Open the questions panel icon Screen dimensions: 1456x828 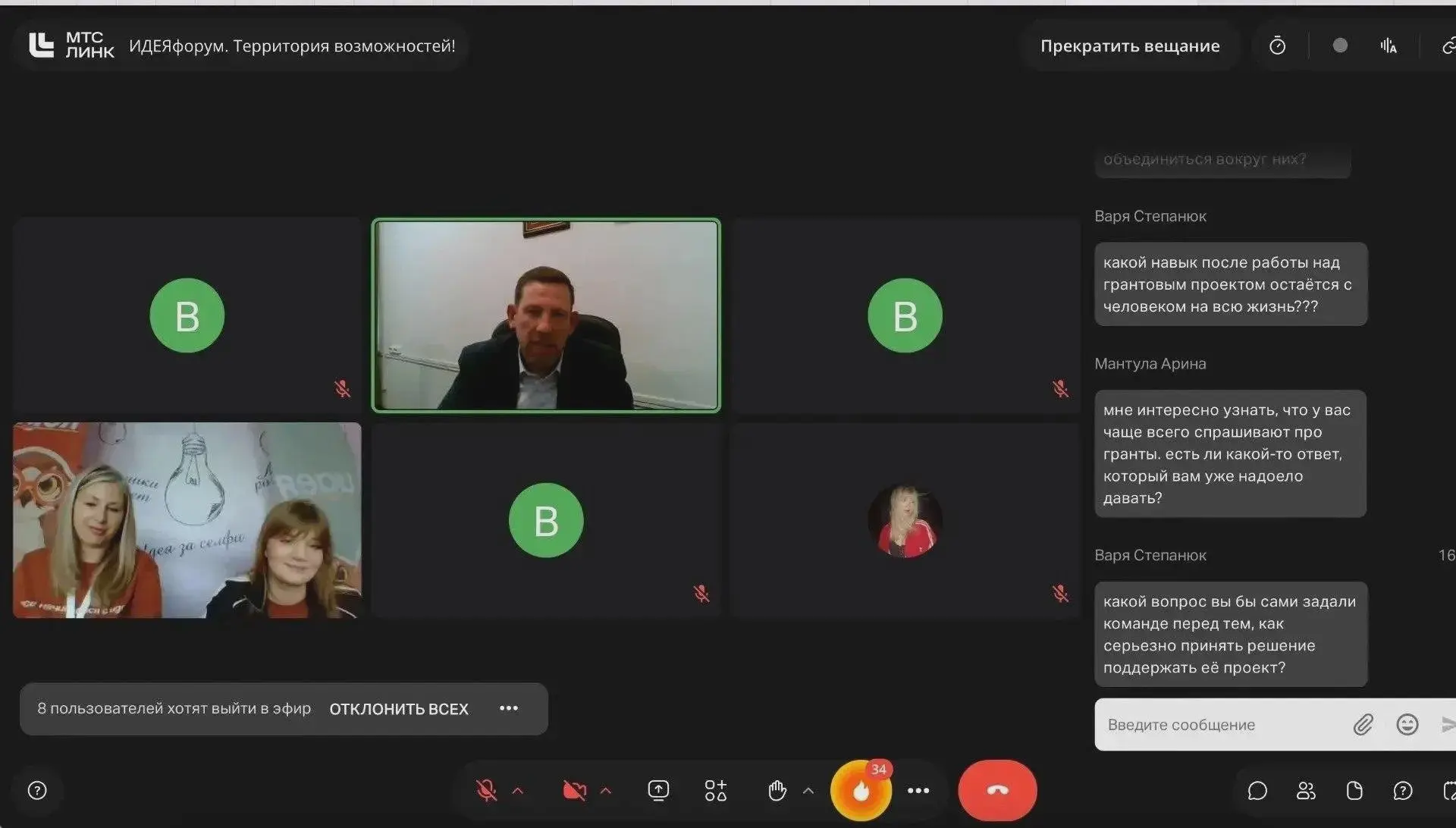1403,791
